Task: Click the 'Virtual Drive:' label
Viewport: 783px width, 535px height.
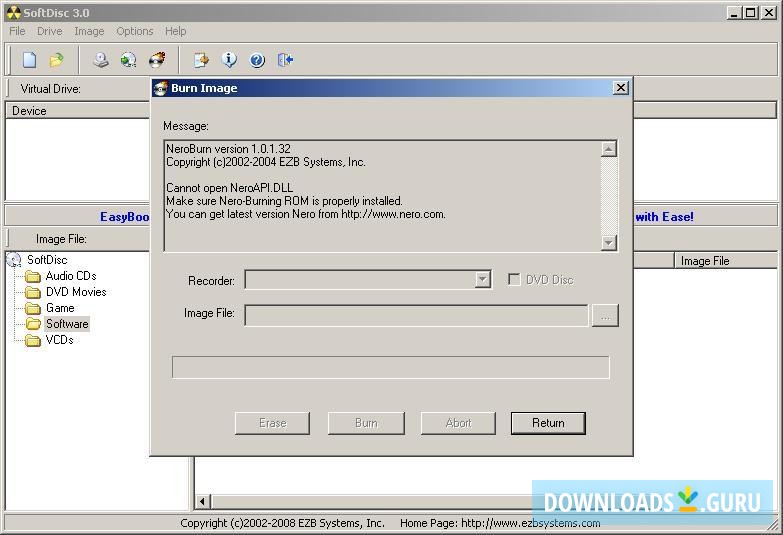Action: (x=50, y=89)
